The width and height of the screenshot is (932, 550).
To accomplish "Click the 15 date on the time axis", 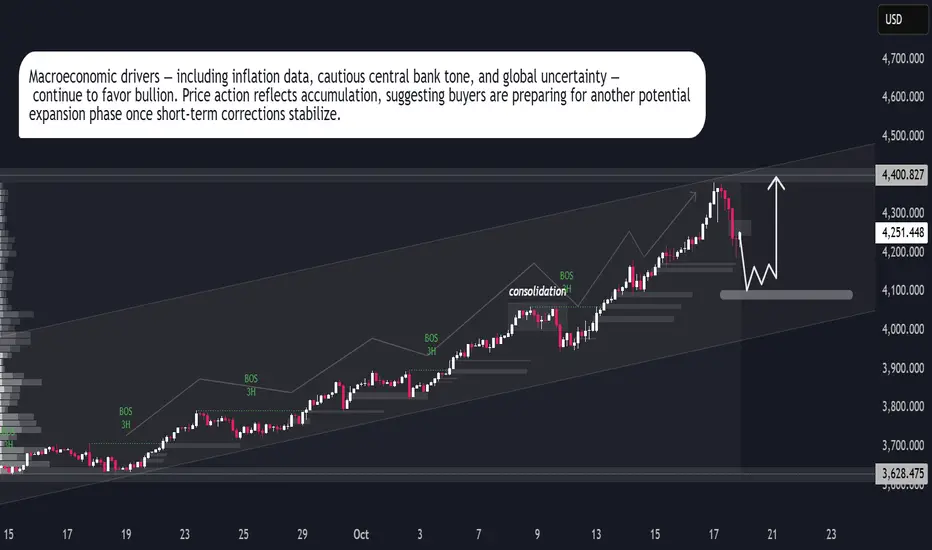I will (9, 534).
